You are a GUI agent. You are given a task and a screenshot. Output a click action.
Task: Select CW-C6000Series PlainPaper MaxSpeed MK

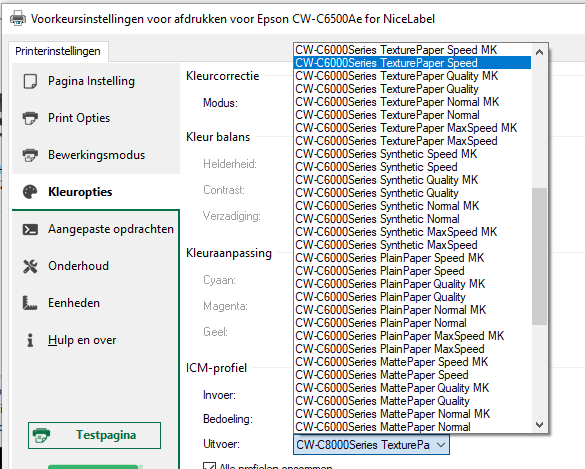(x=413, y=336)
